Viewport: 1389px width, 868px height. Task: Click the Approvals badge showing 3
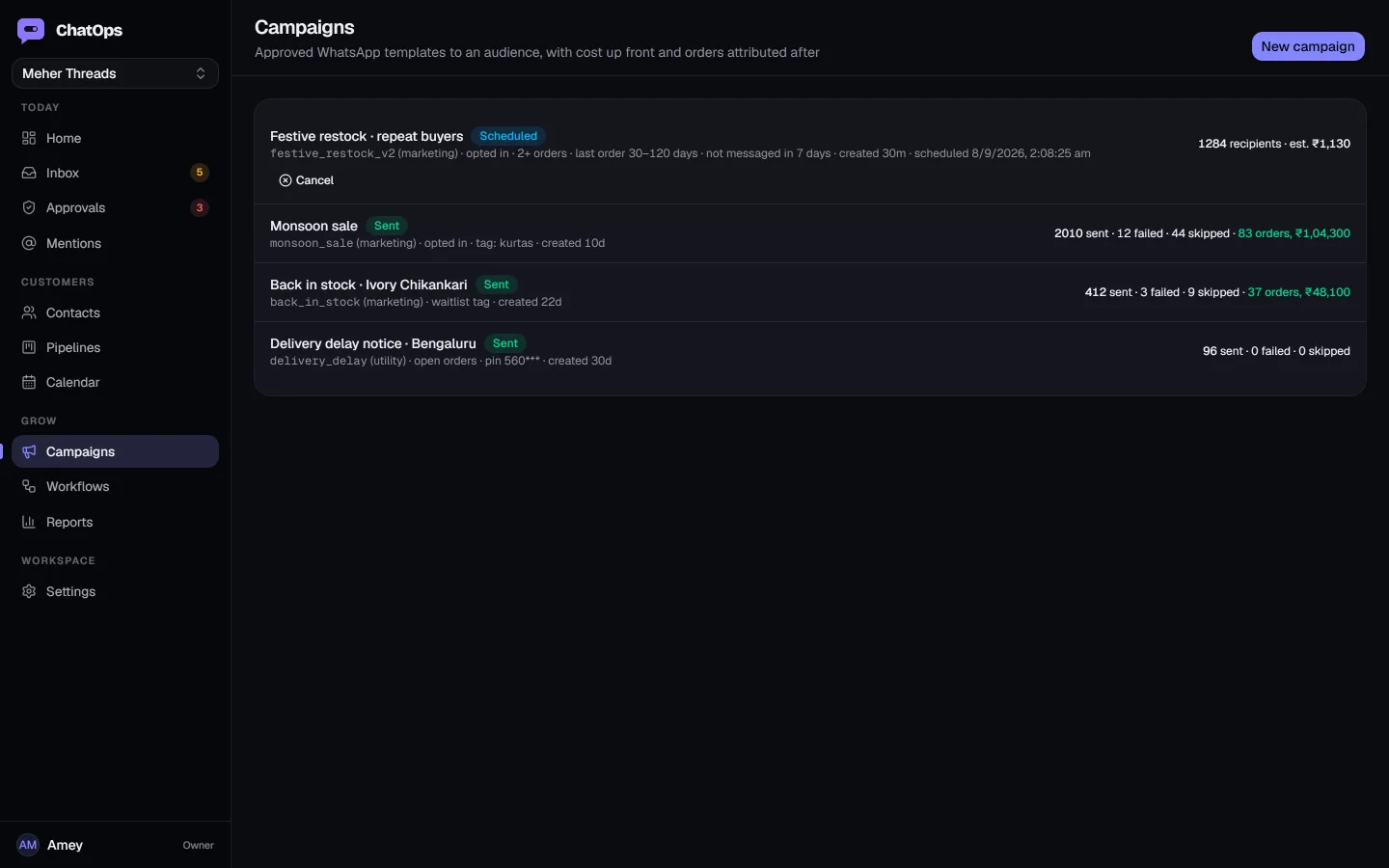200,207
